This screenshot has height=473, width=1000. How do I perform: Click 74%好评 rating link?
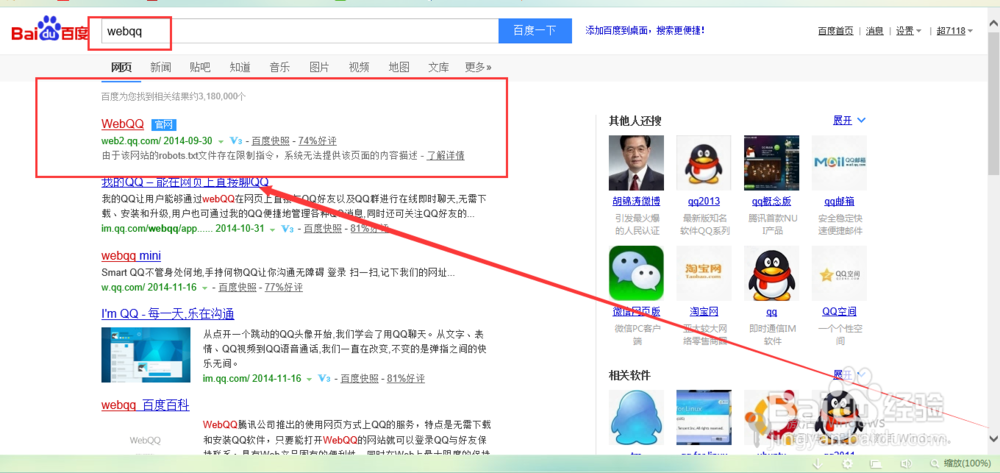pyautogui.click(x=318, y=141)
